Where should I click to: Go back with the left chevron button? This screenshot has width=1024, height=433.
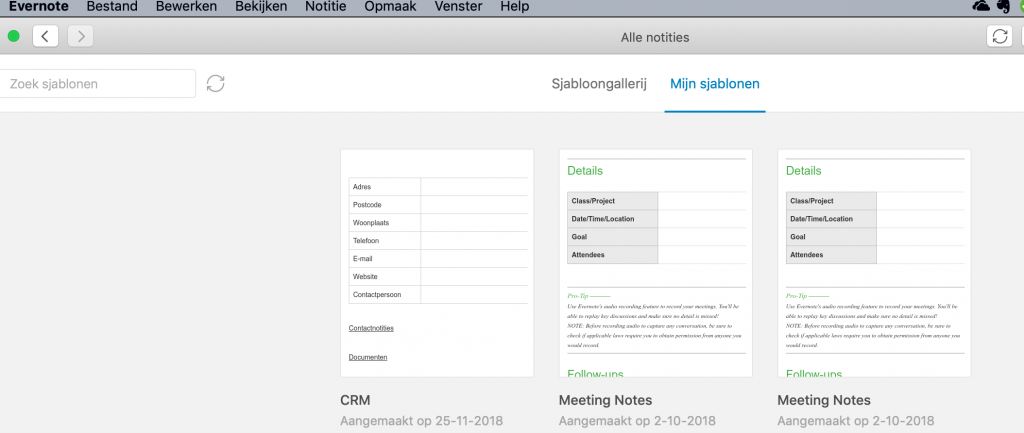click(45, 36)
